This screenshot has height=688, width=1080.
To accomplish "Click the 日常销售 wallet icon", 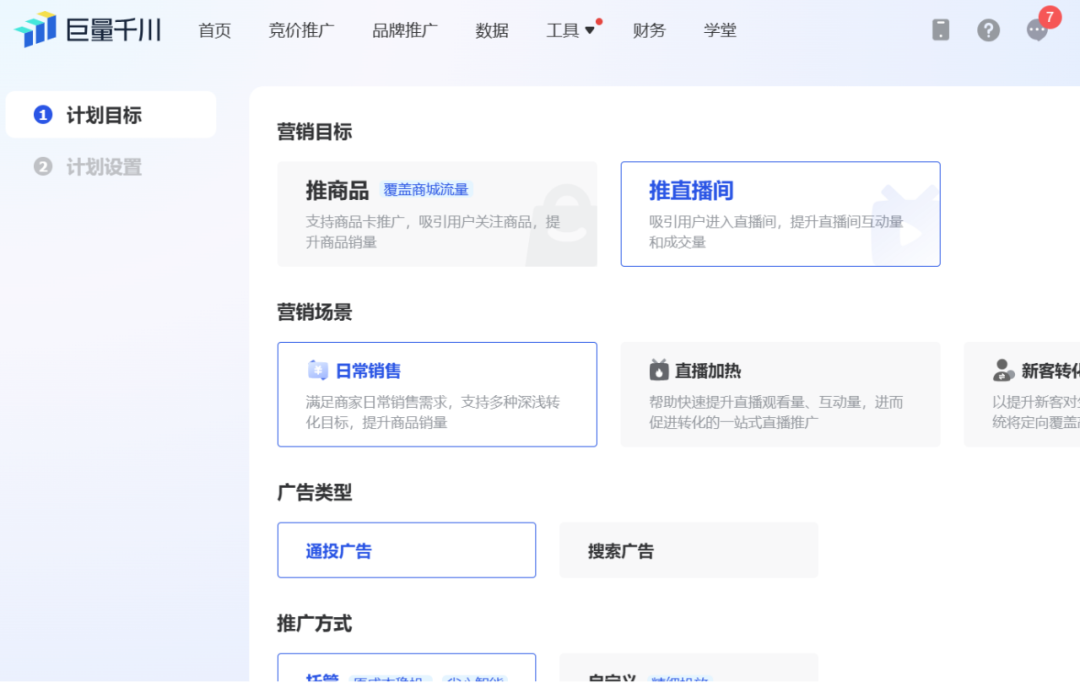I will pyautogui.click(x=318, y=371).
